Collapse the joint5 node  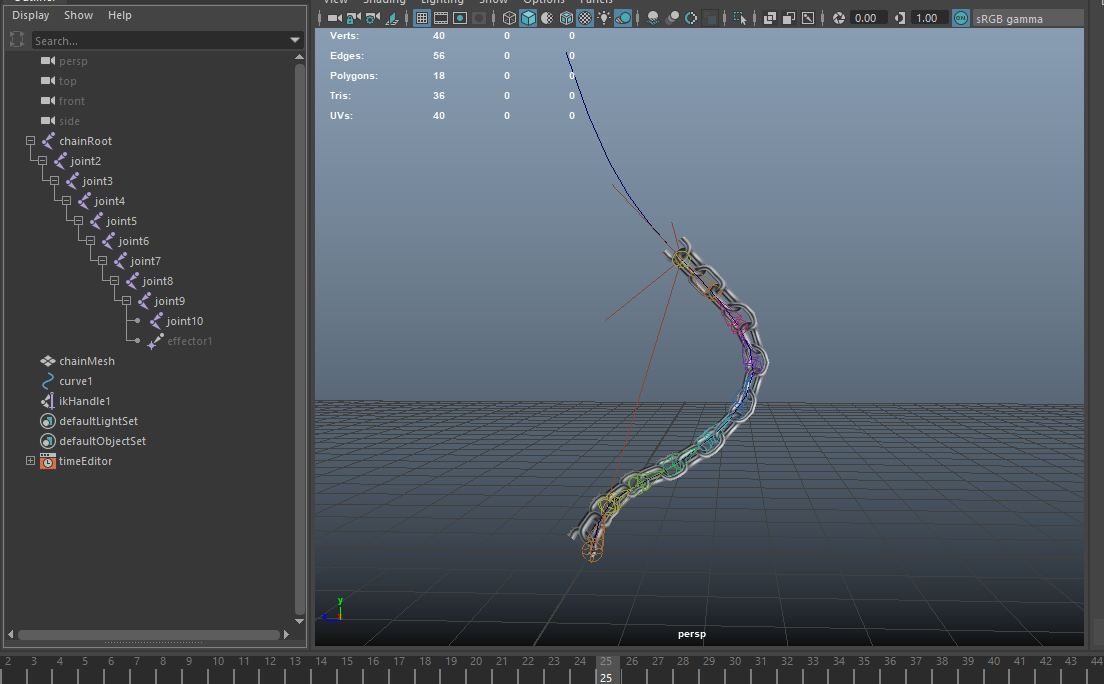[x=78, y=220]
